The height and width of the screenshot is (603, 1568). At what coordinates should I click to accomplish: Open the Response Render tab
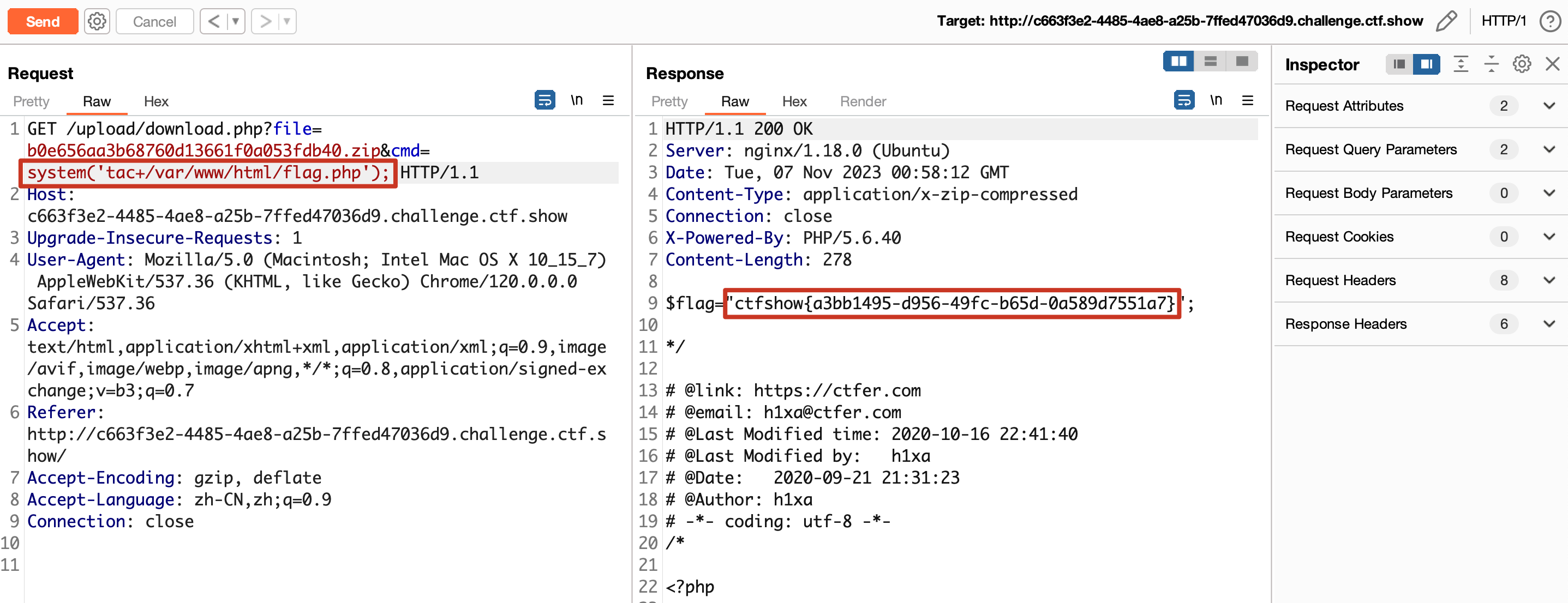click(863, 101)
